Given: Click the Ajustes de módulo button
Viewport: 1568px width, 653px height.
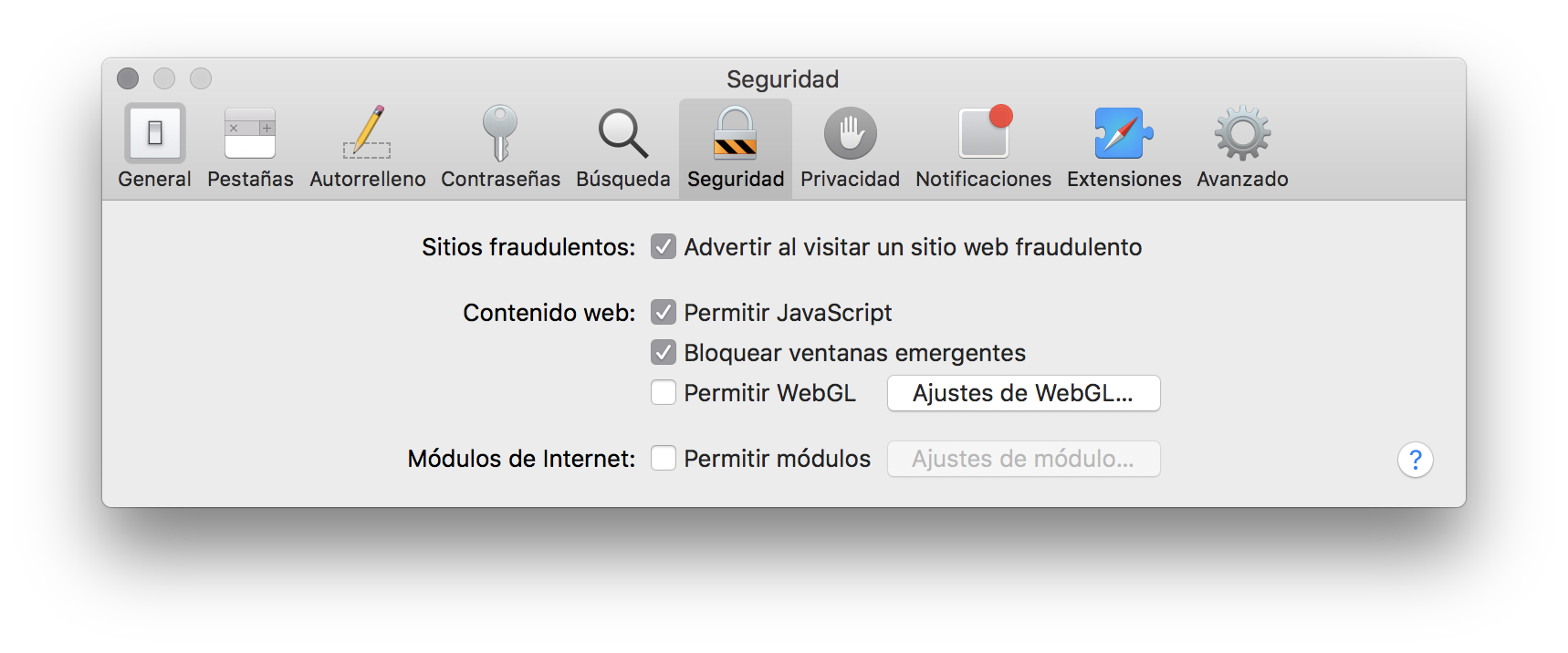Looking at the screenshot, I should pyautogui.click(x=1023, y=459).
